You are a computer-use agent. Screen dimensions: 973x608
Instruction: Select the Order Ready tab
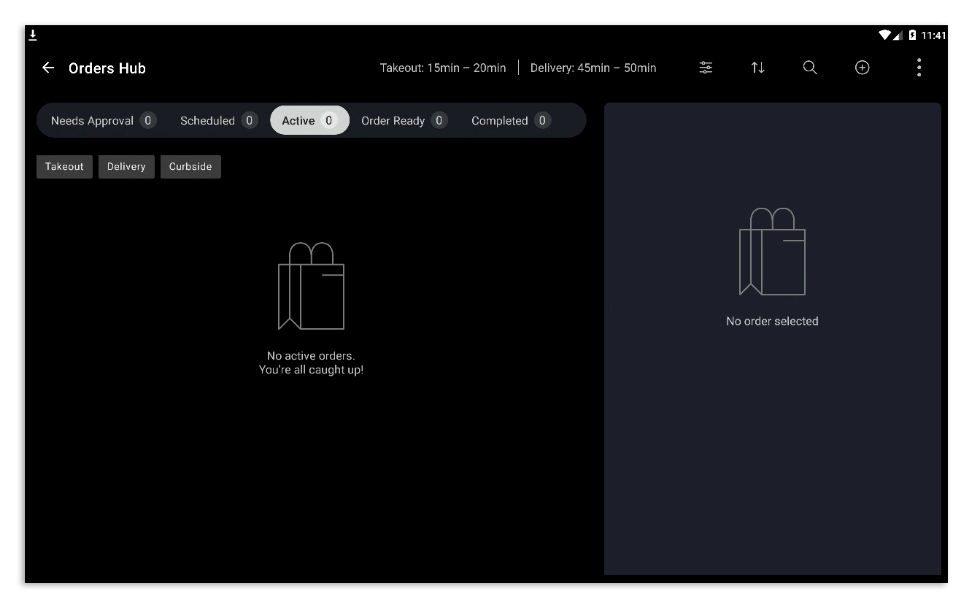(399, 120)
